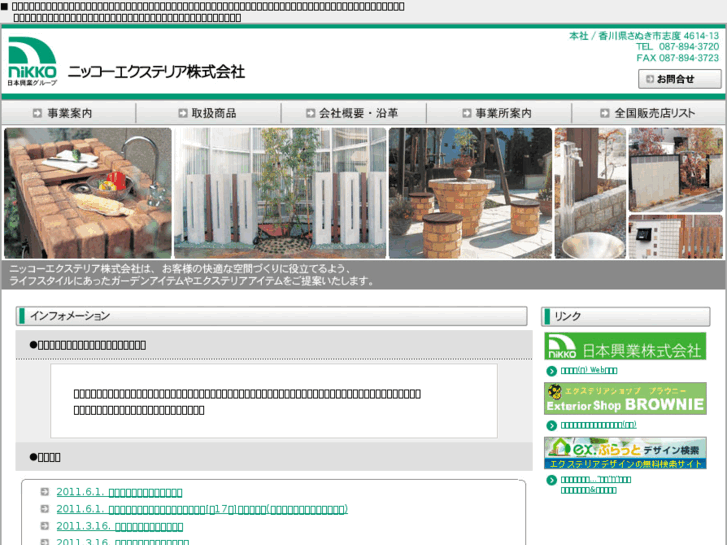Open the mailbox wooden fence photo
Image resolution: width=727 pixels, height=545 pixels.
pos(676,237)
